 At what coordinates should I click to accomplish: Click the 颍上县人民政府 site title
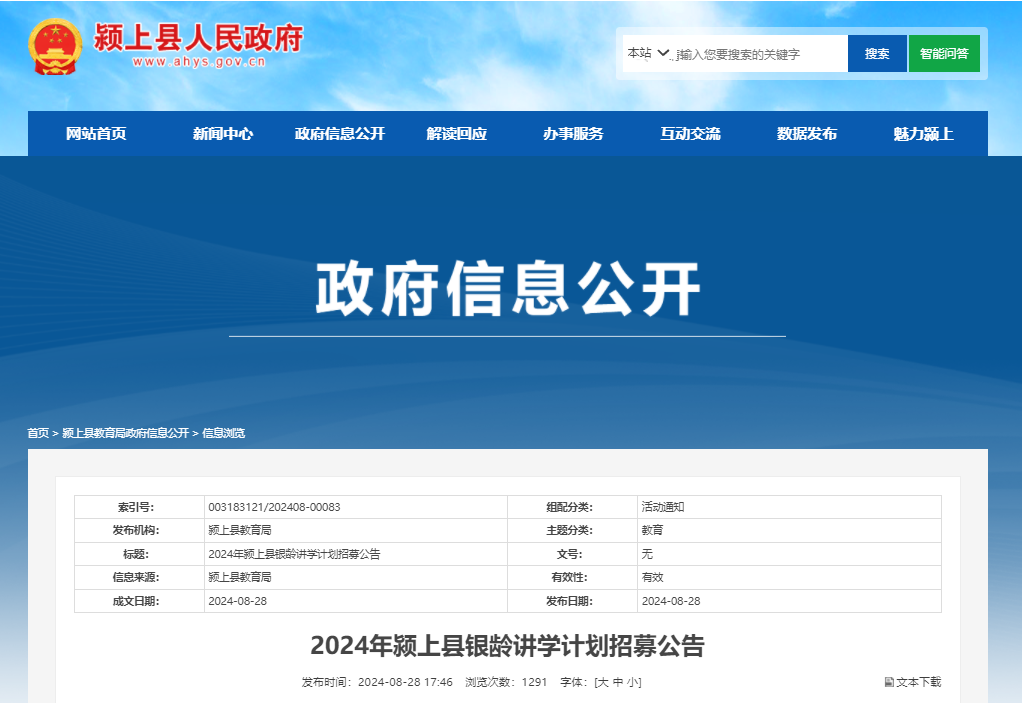tap(199, 38)
